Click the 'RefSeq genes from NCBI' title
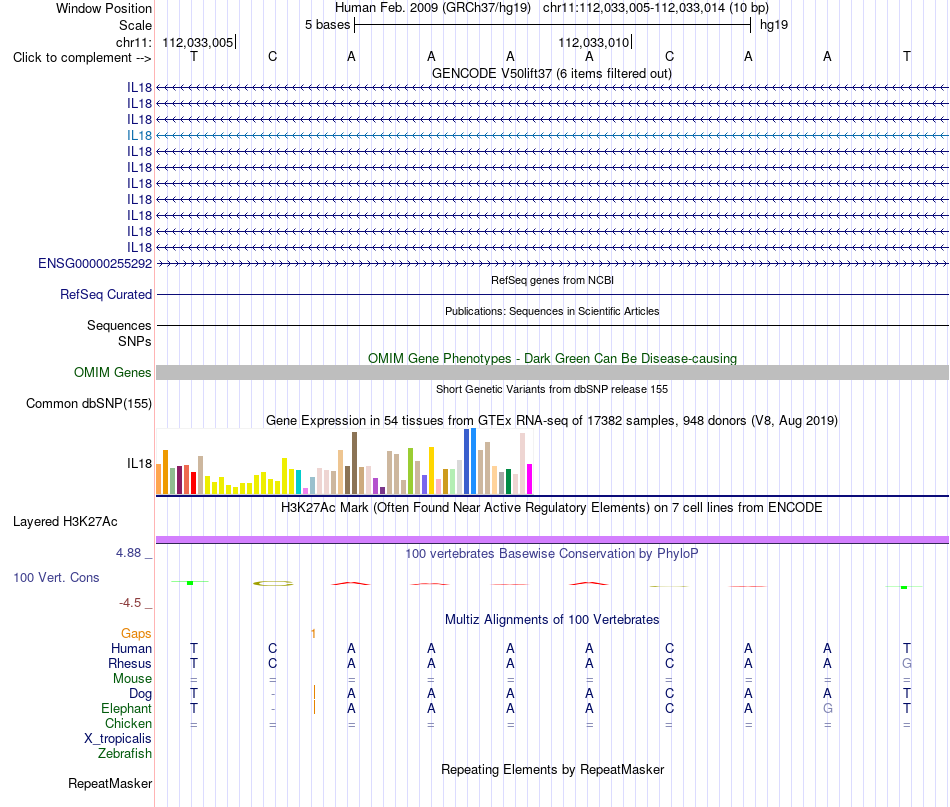950x807 pixels. pos(553,281)
